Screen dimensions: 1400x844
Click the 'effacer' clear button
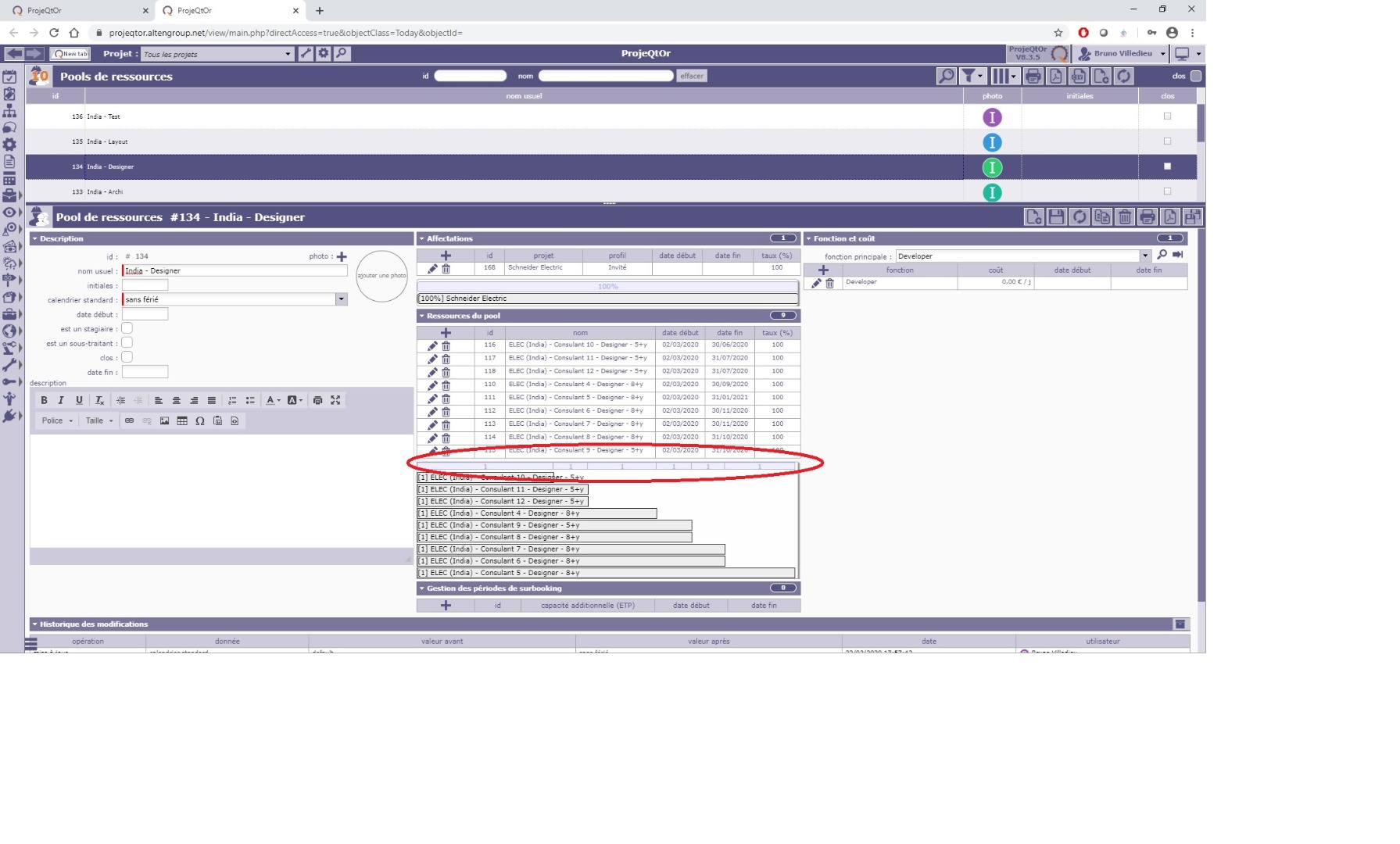692,76
